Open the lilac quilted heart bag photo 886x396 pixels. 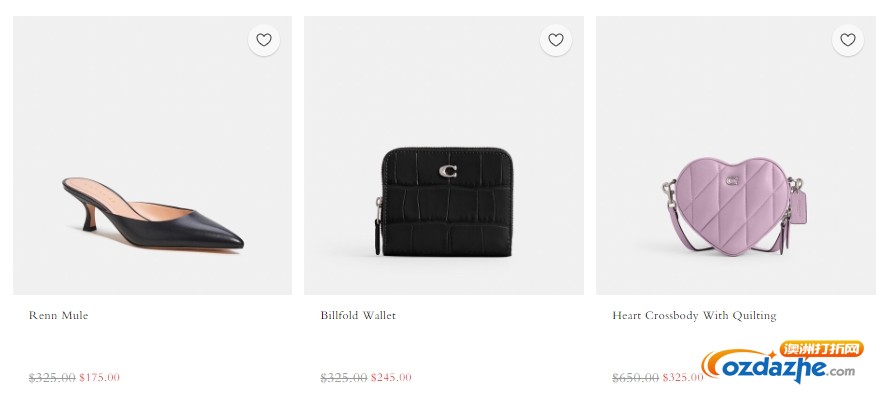pyautogui.click(x=736, y=155)
